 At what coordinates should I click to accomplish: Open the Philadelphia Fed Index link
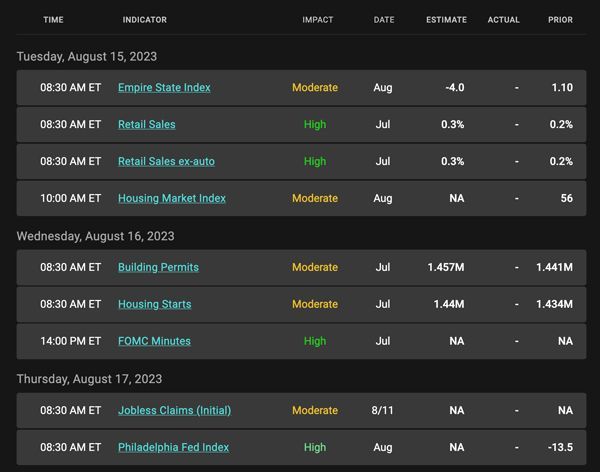click(x=173, y=447)
